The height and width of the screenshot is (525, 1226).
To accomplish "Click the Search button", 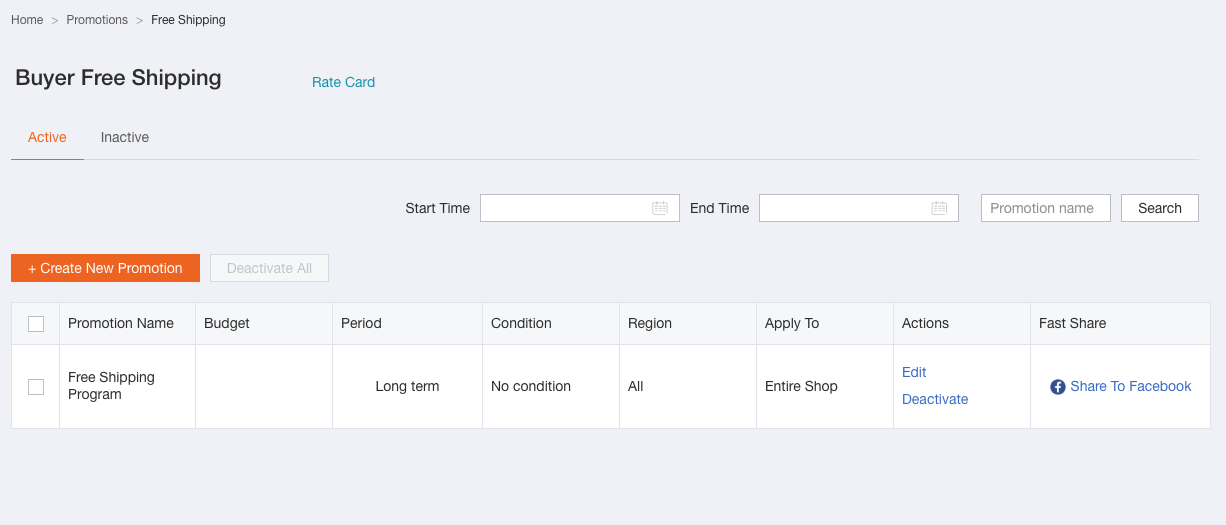I will point(1160,208).
